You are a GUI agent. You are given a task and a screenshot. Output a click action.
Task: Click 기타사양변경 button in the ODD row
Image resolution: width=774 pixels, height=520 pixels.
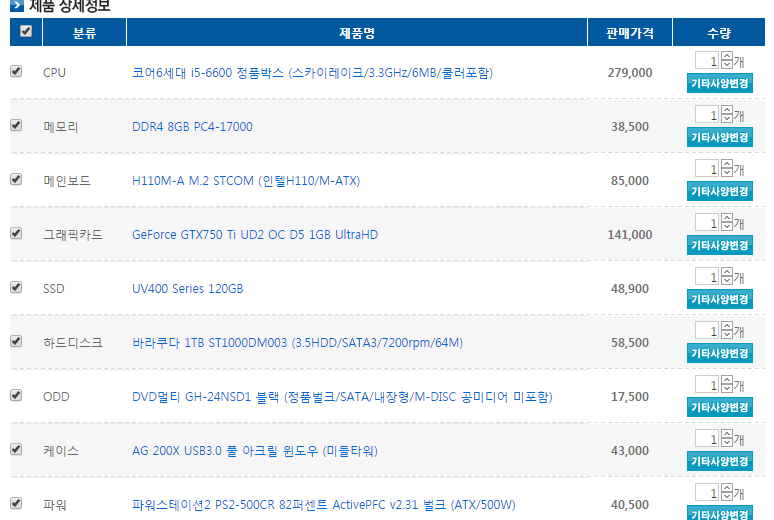[x=720, y=407]
